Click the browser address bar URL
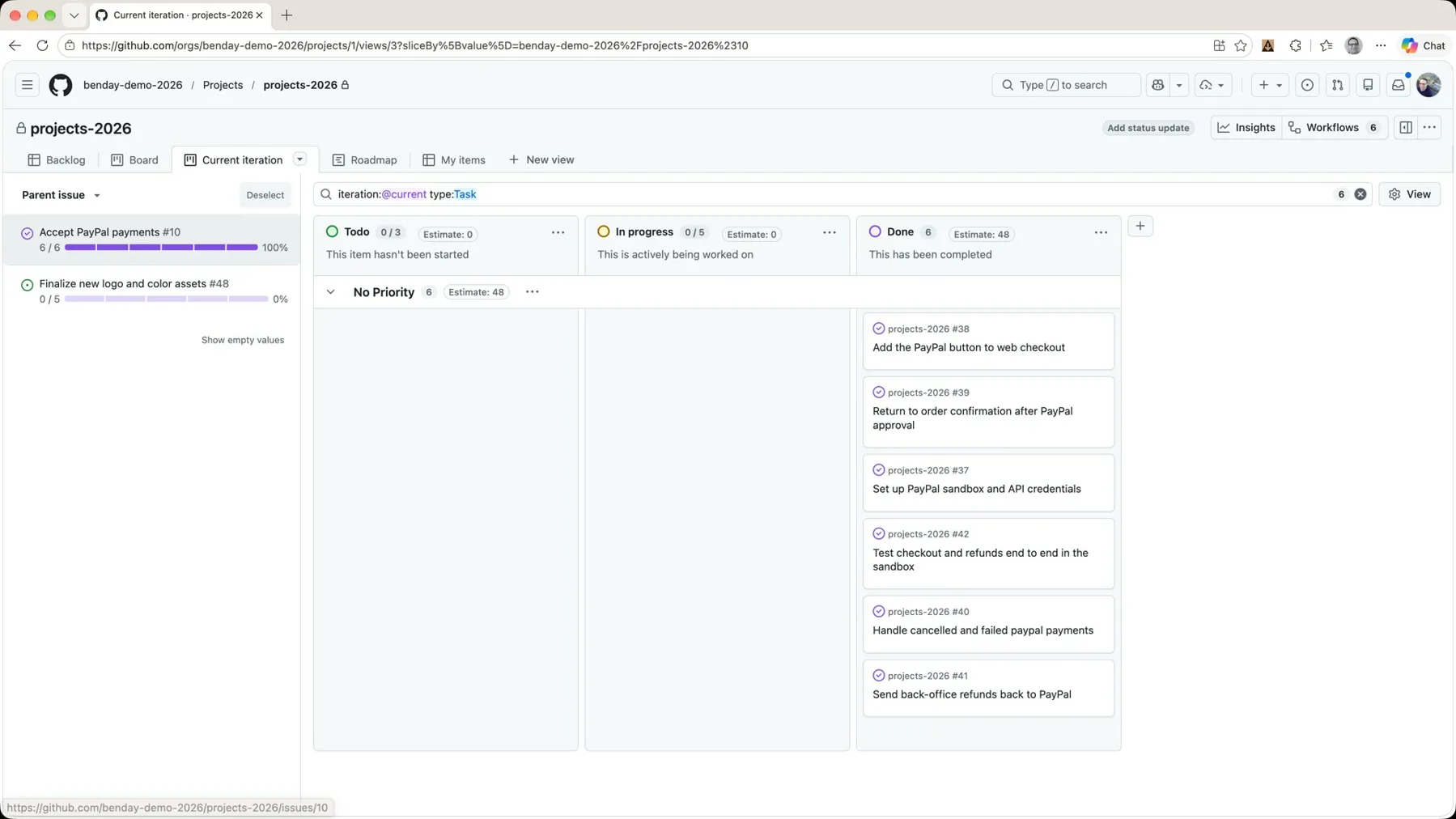This screenshot has height=819, width=1456. click(414, 45)
